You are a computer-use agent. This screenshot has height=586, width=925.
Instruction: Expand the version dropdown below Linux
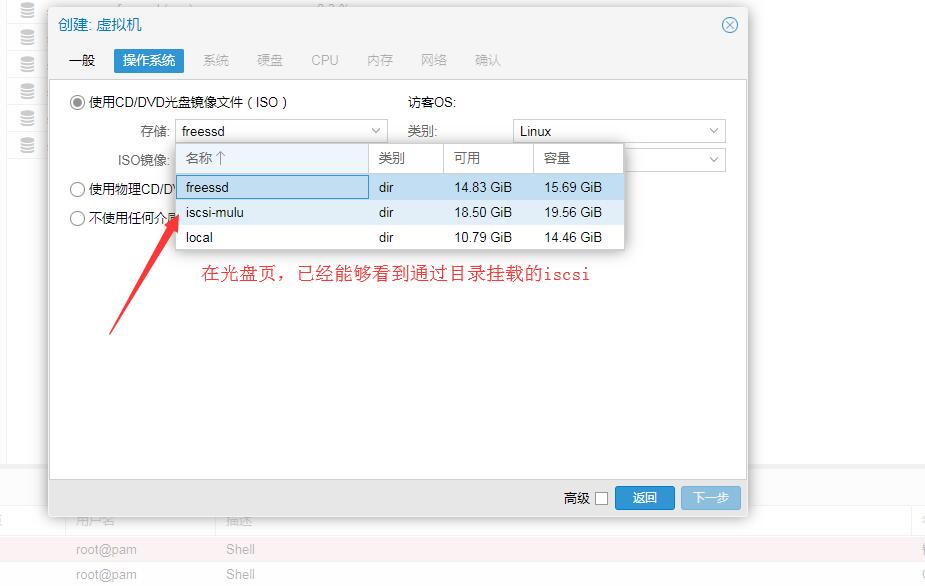(714, 160)
